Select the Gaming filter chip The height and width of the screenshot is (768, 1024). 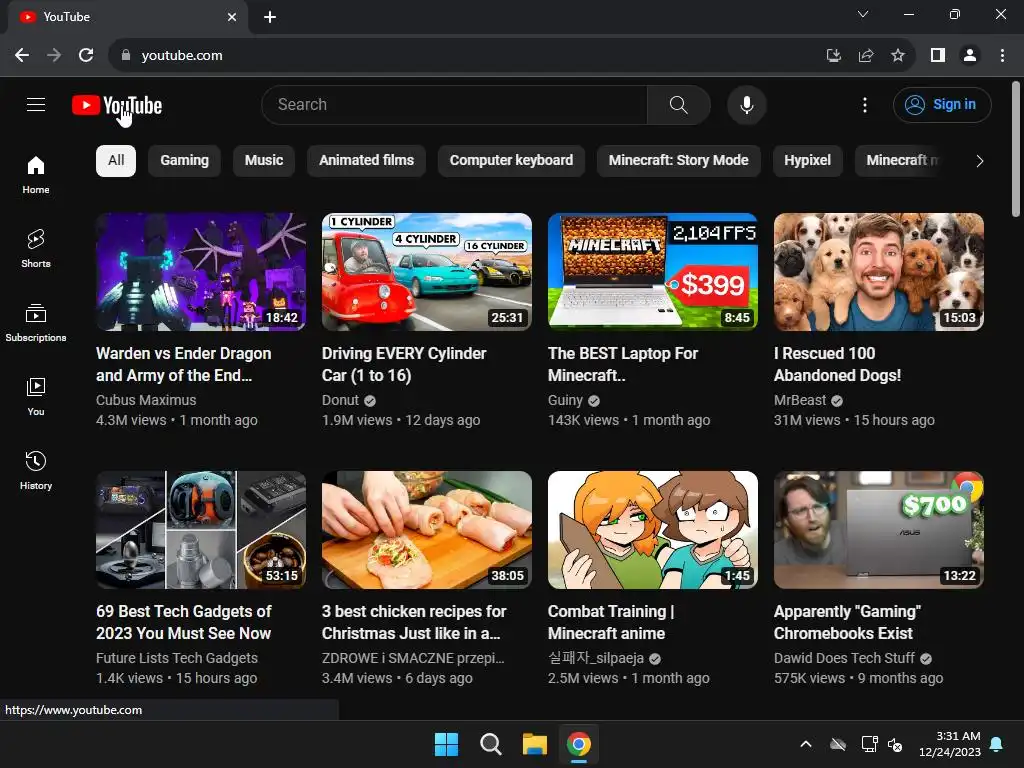click(185, 161)
